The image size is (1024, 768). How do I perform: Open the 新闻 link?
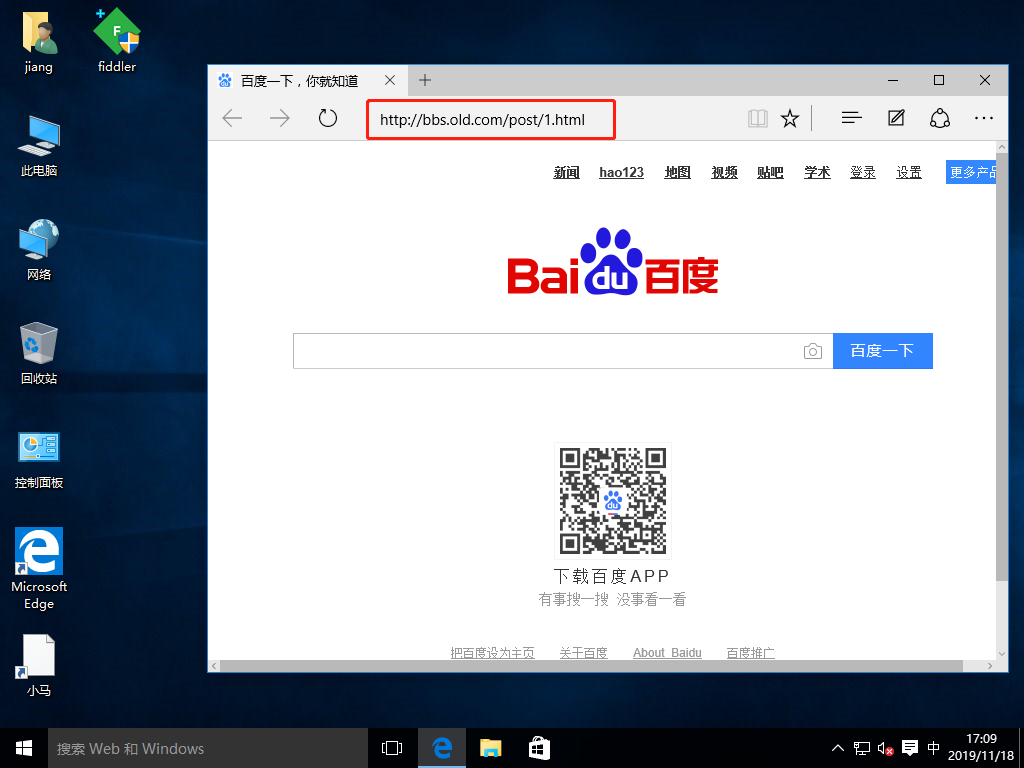pyautogui.click(x=566, y=172)
